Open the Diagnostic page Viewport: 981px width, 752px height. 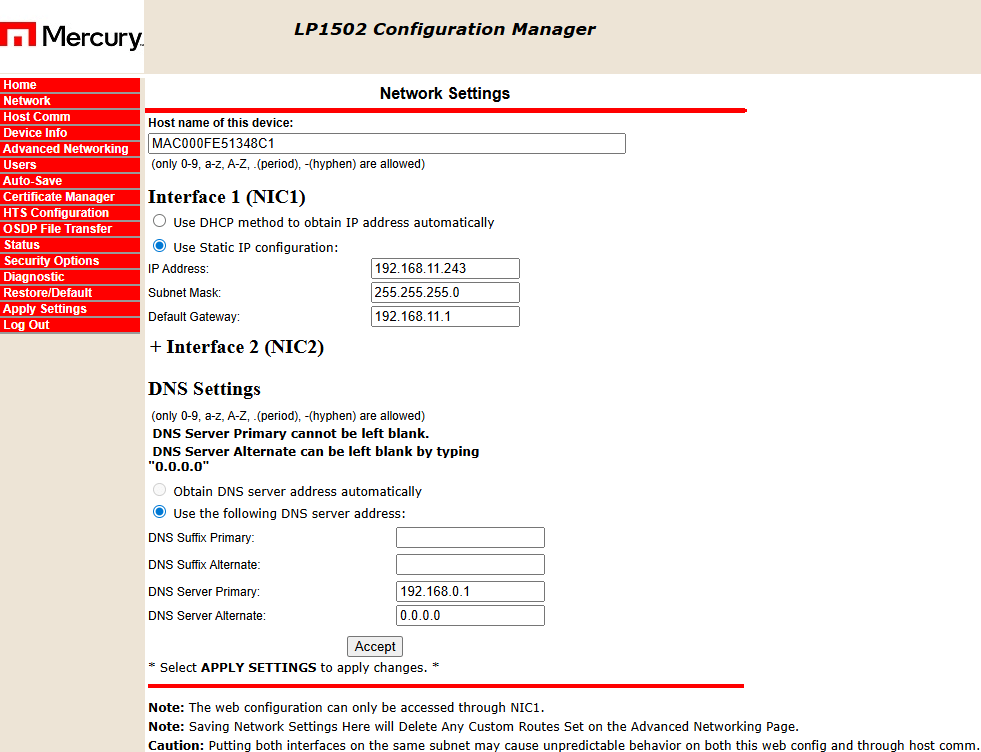[69, 277]
